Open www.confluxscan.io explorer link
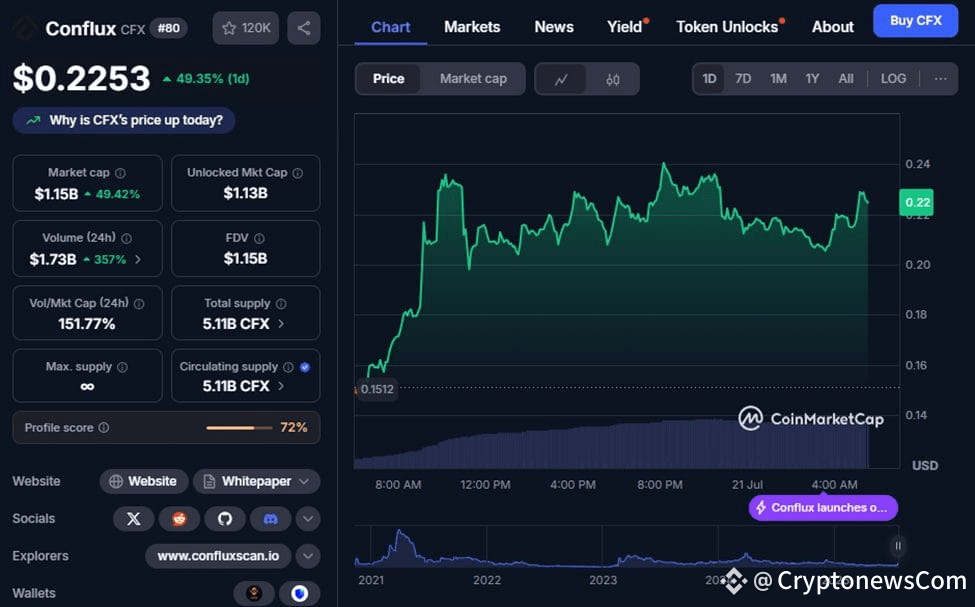This screenshot has width=975, height=607. click(218, 556)
